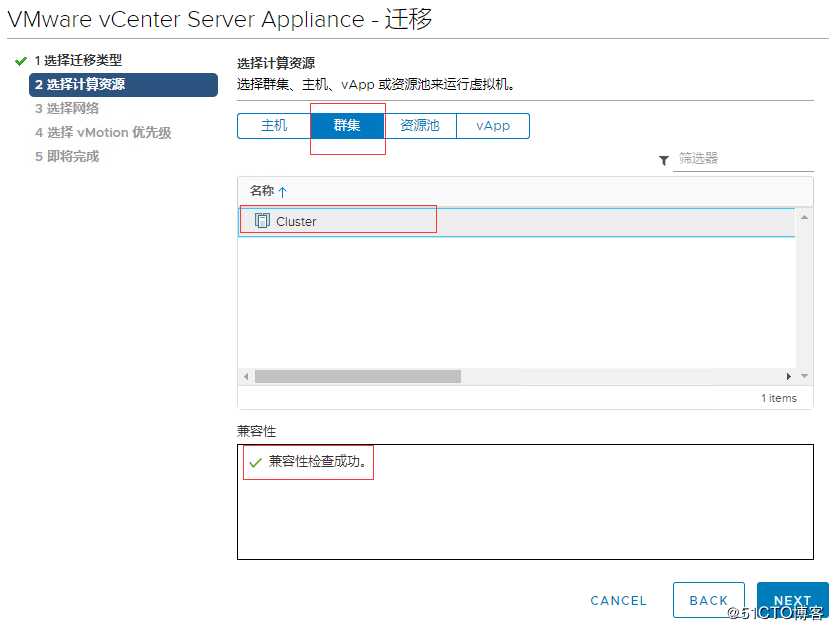Open step 1 选择迁移类型
Screen dimensions: 834x630
[78, 61]
